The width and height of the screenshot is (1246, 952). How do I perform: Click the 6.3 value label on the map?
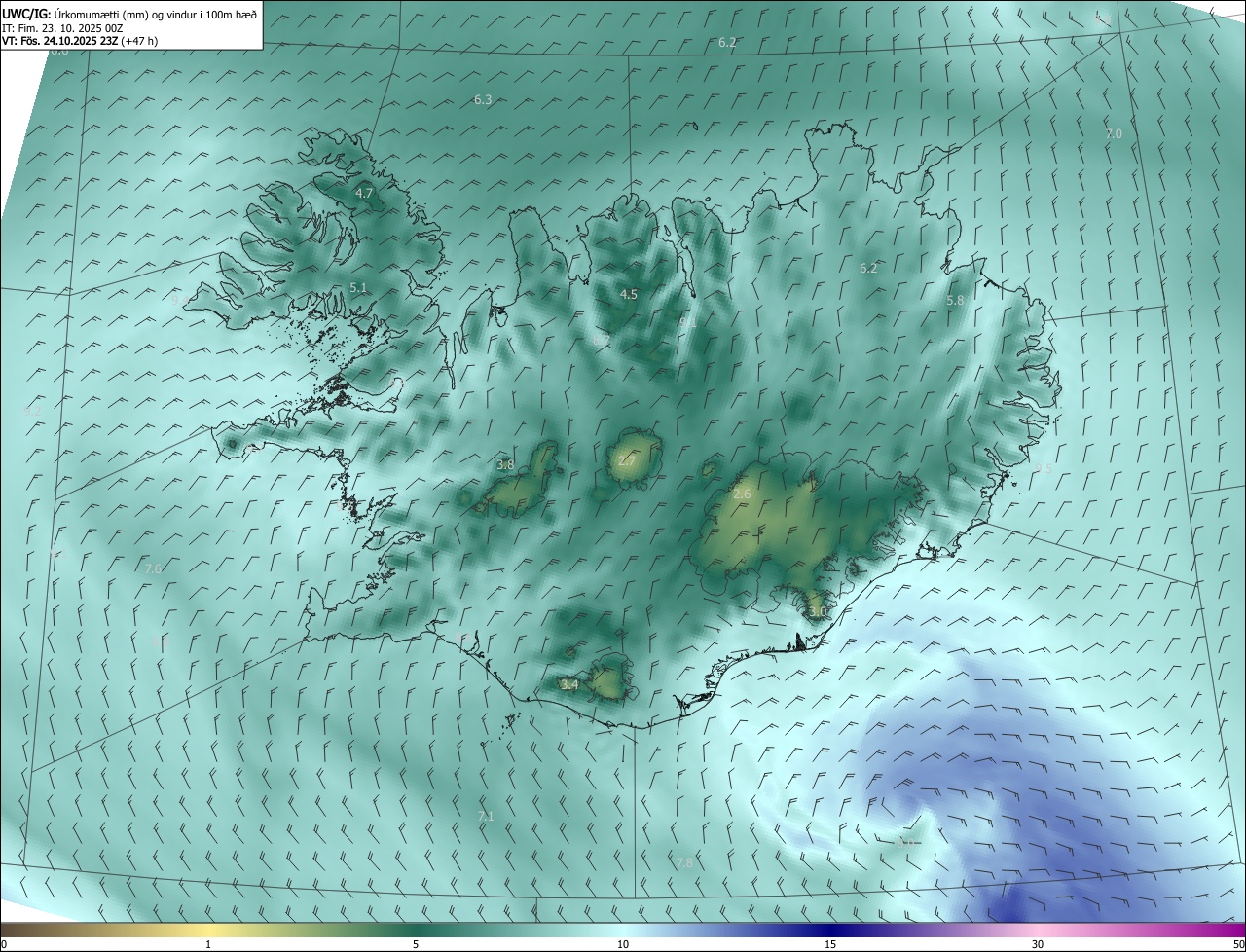pos(483,100)
